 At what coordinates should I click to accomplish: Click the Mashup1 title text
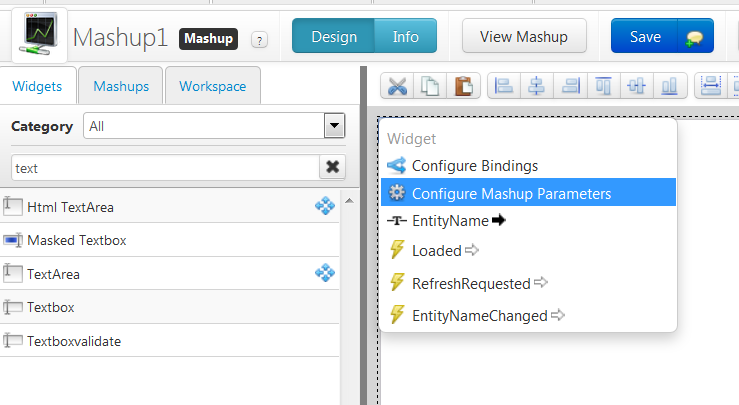tap(120, 38)
